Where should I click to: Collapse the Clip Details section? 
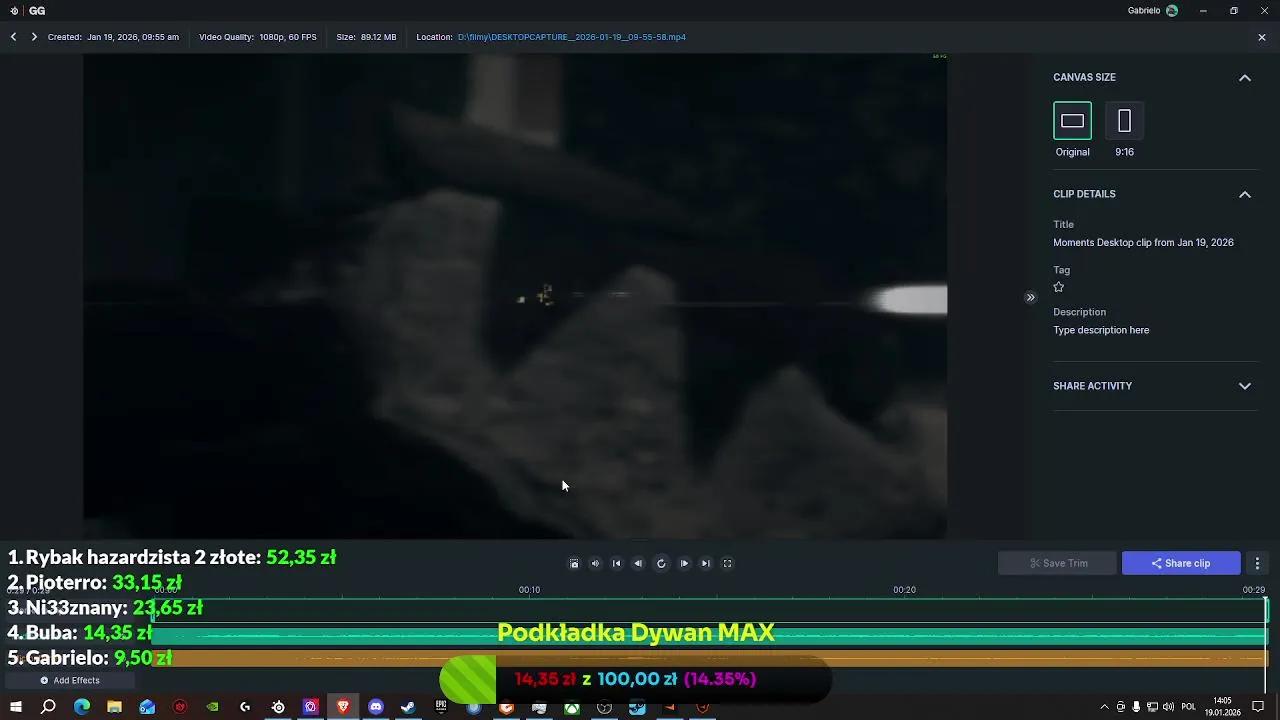pyautogui.click(x=1245, y=194)
